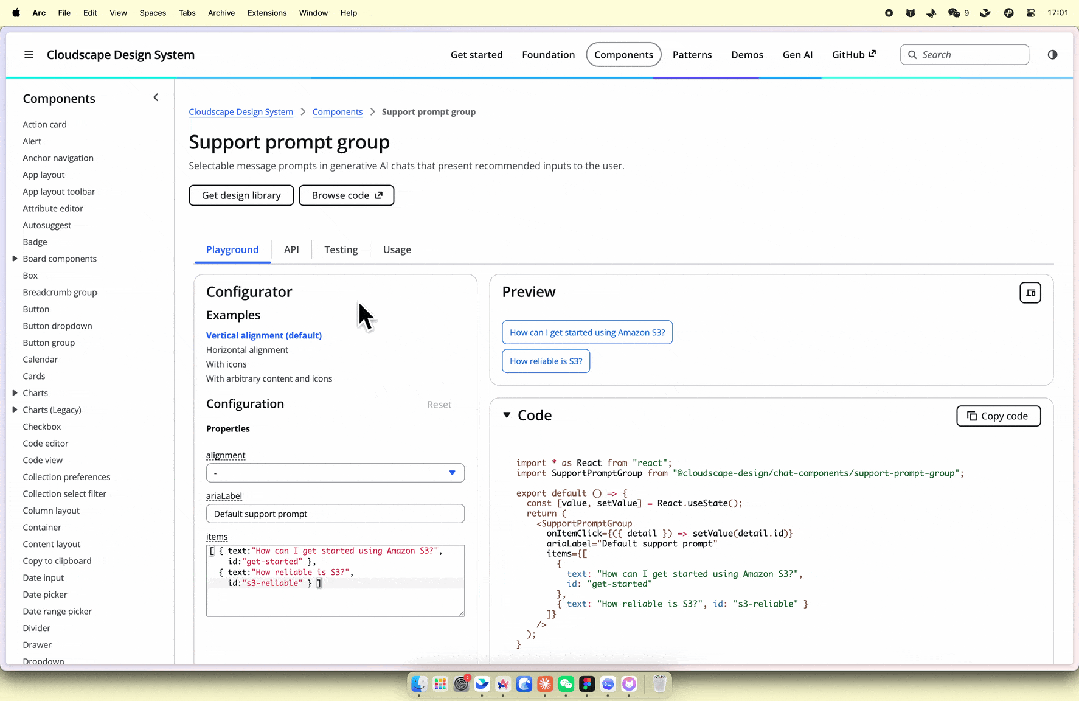The width and height of the screenshot is (1079, 701).
Task: Open Browse code external link
Action: (346, 195)
